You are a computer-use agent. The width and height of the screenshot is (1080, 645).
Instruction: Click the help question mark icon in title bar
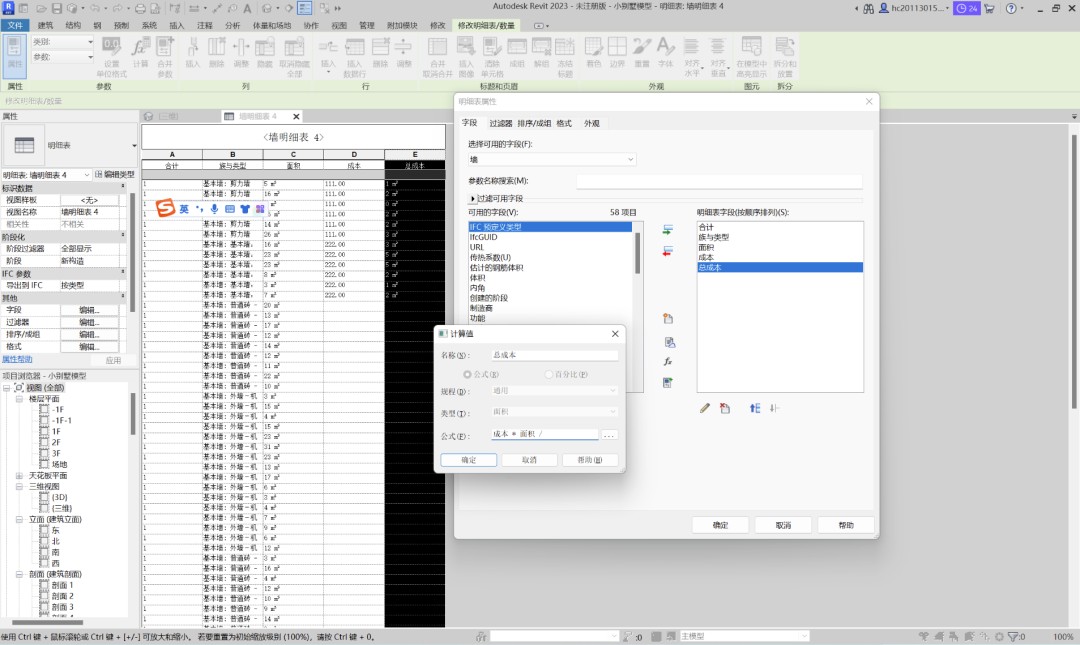tap(1010, 9)
